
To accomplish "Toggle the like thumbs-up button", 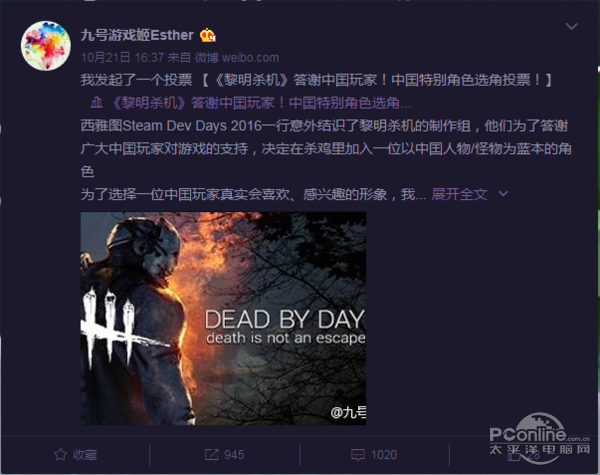I will (x=523, y=455).
